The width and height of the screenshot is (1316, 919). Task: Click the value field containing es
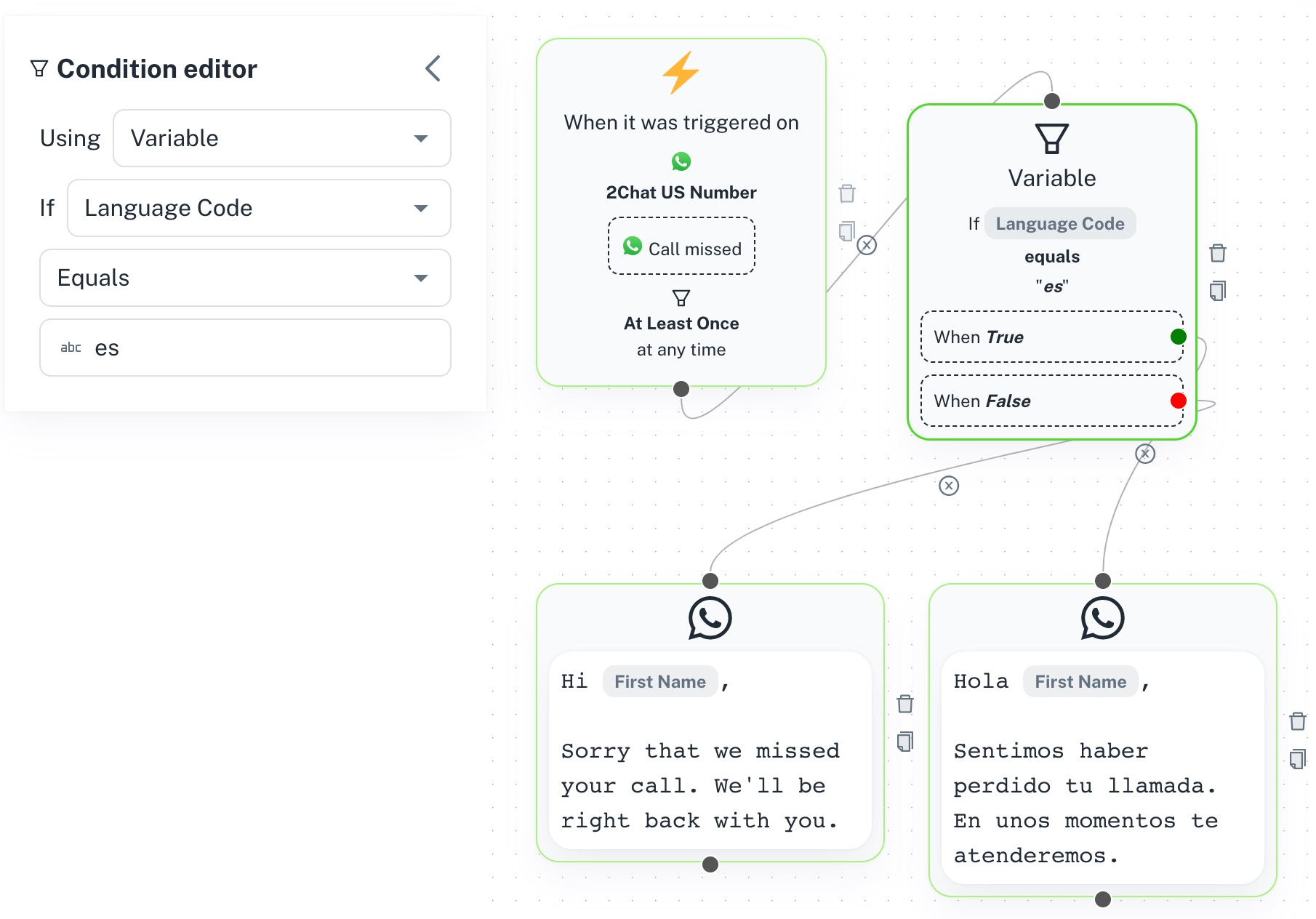[x=245, y=348]
